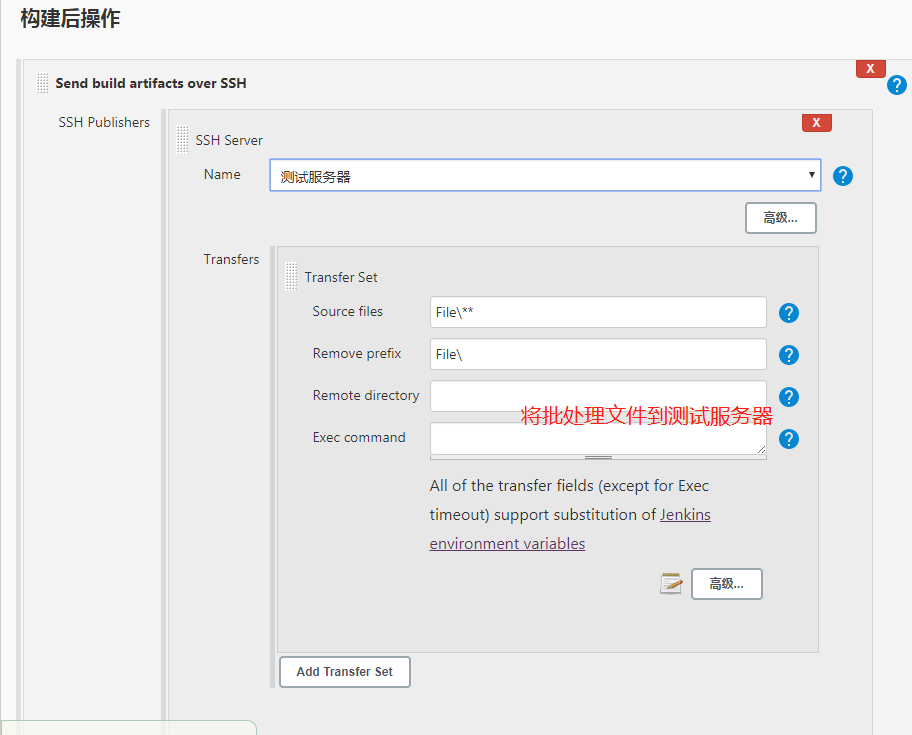
Task: Delete the Send build artifacts over SSH step
Action: pos(870,68)
